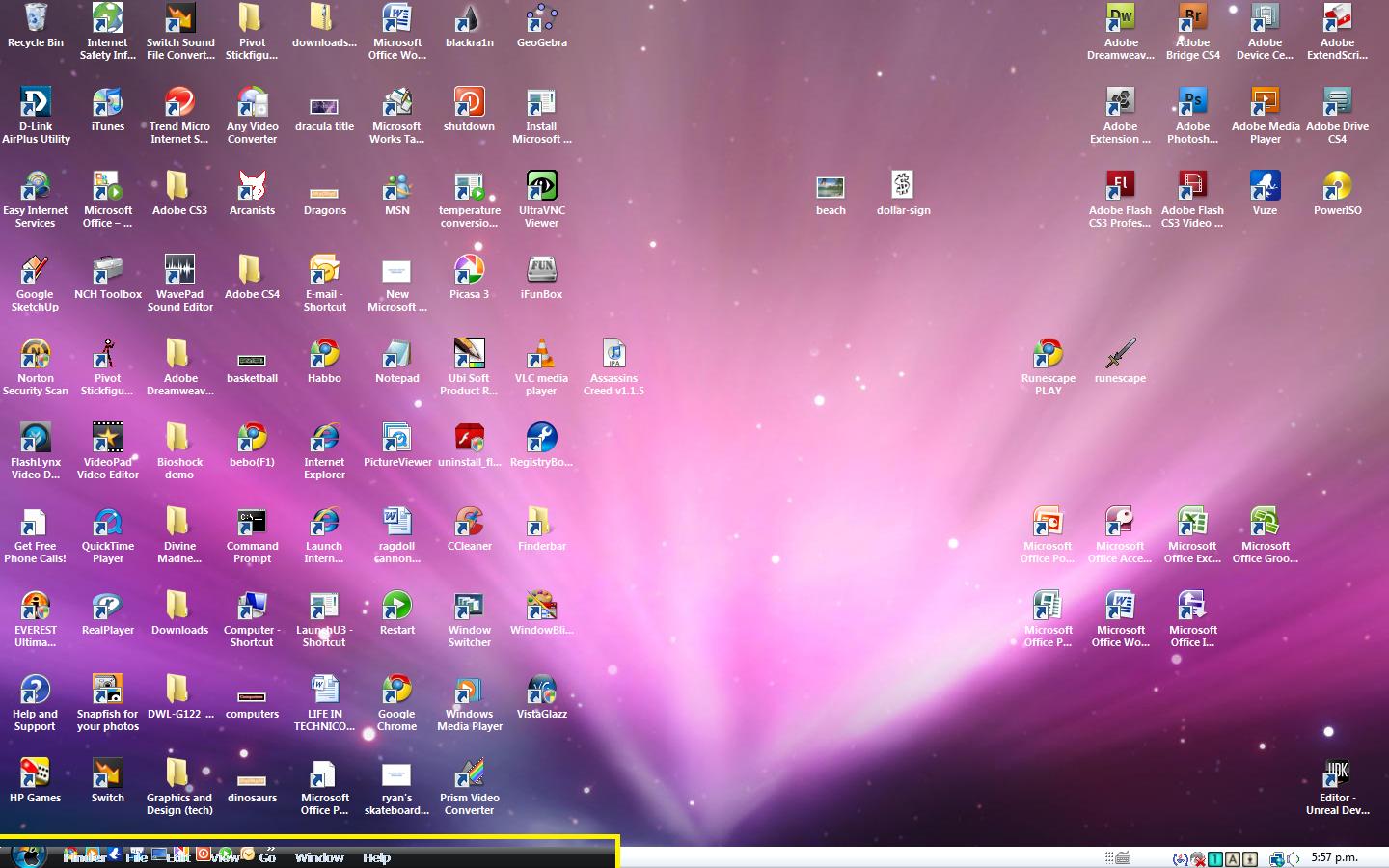
Task: Open the File menu in taskbar
Action: 137,857
